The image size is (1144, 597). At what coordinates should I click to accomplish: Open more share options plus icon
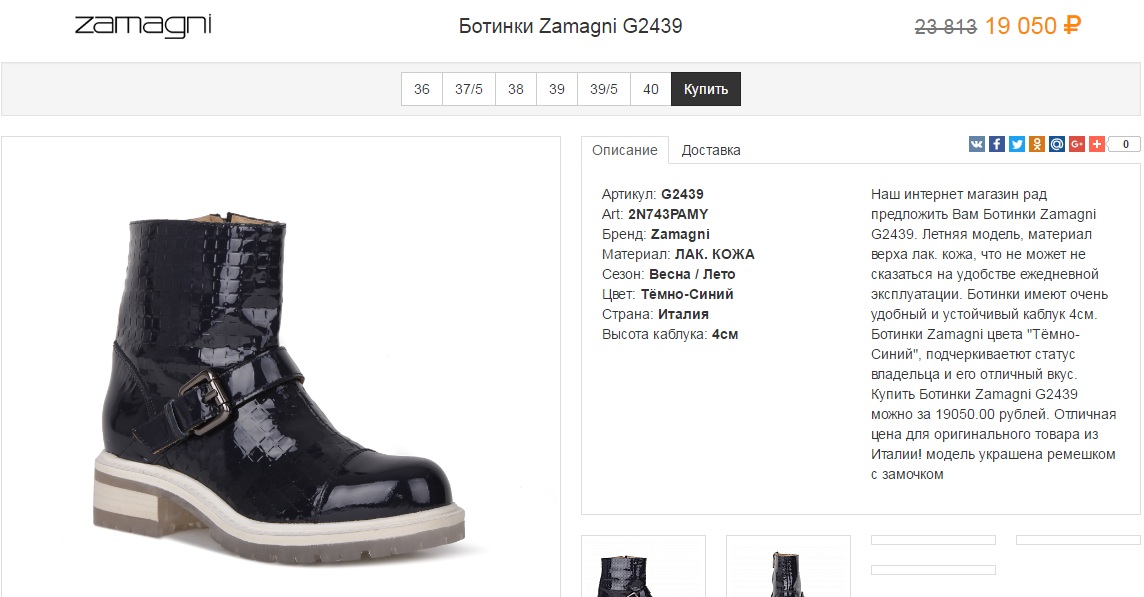click(1097, 144)
